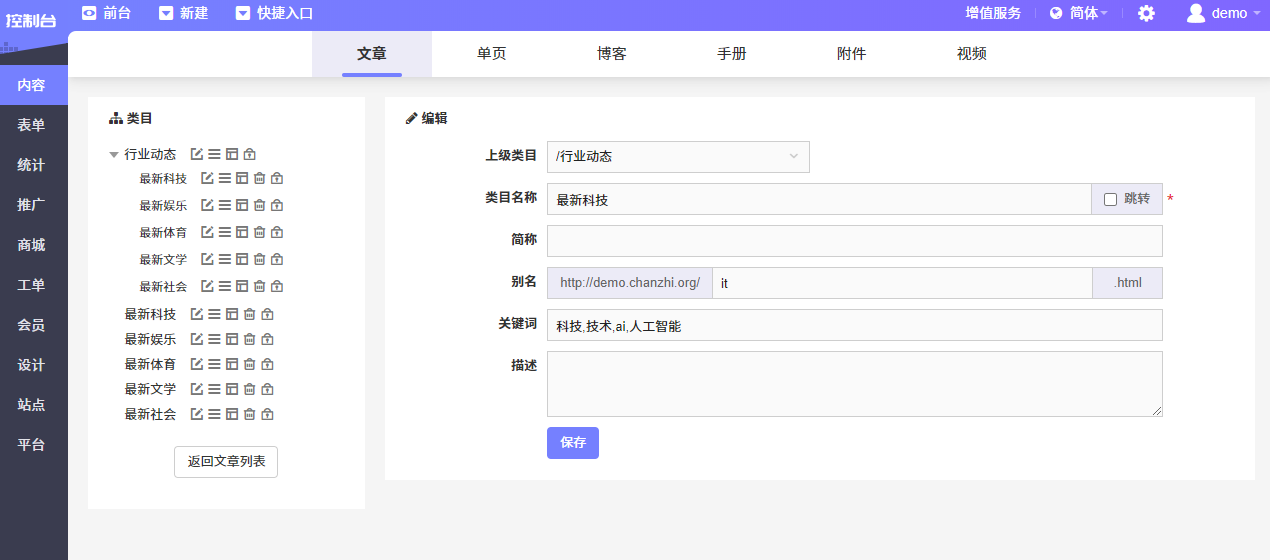Click the edit icon for indented 最新科技

click(207, 178)
